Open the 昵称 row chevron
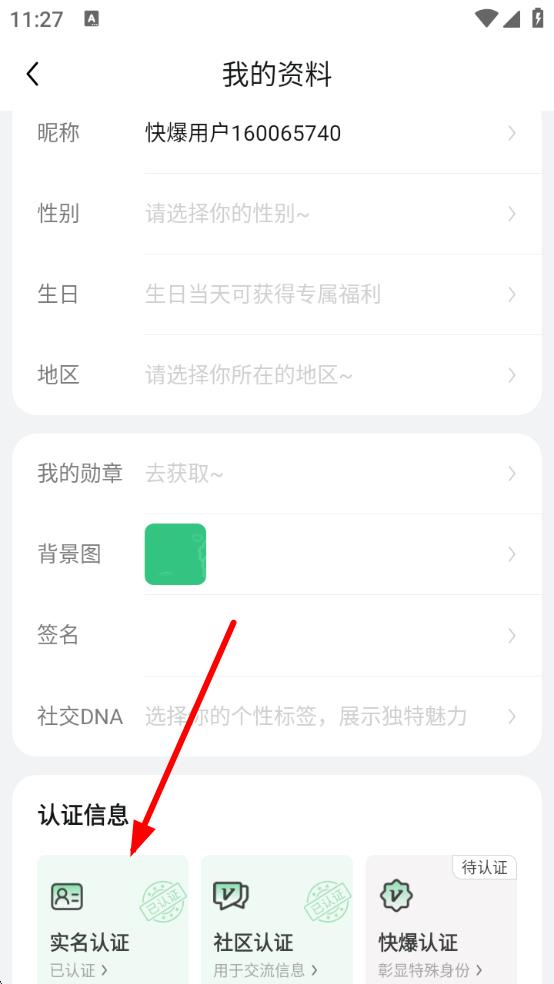 (x=512, y=133)
